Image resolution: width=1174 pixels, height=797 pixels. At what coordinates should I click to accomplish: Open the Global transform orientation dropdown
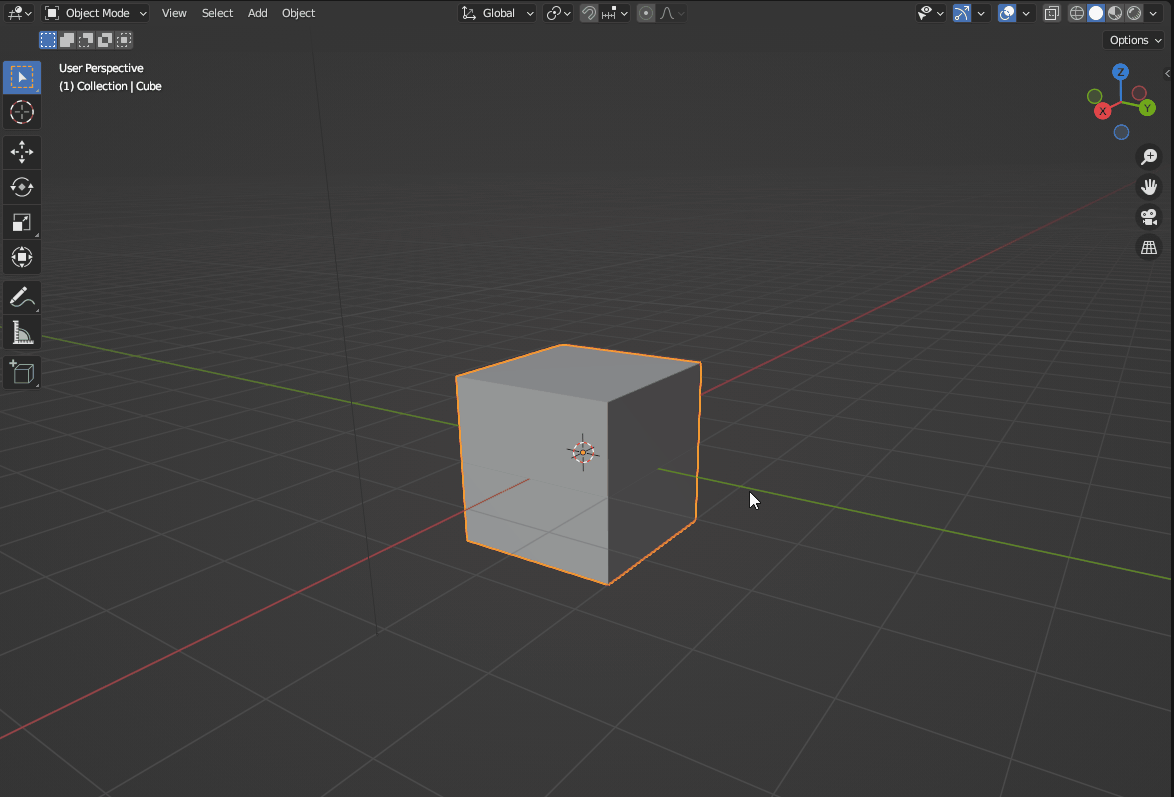coord(497,13)
